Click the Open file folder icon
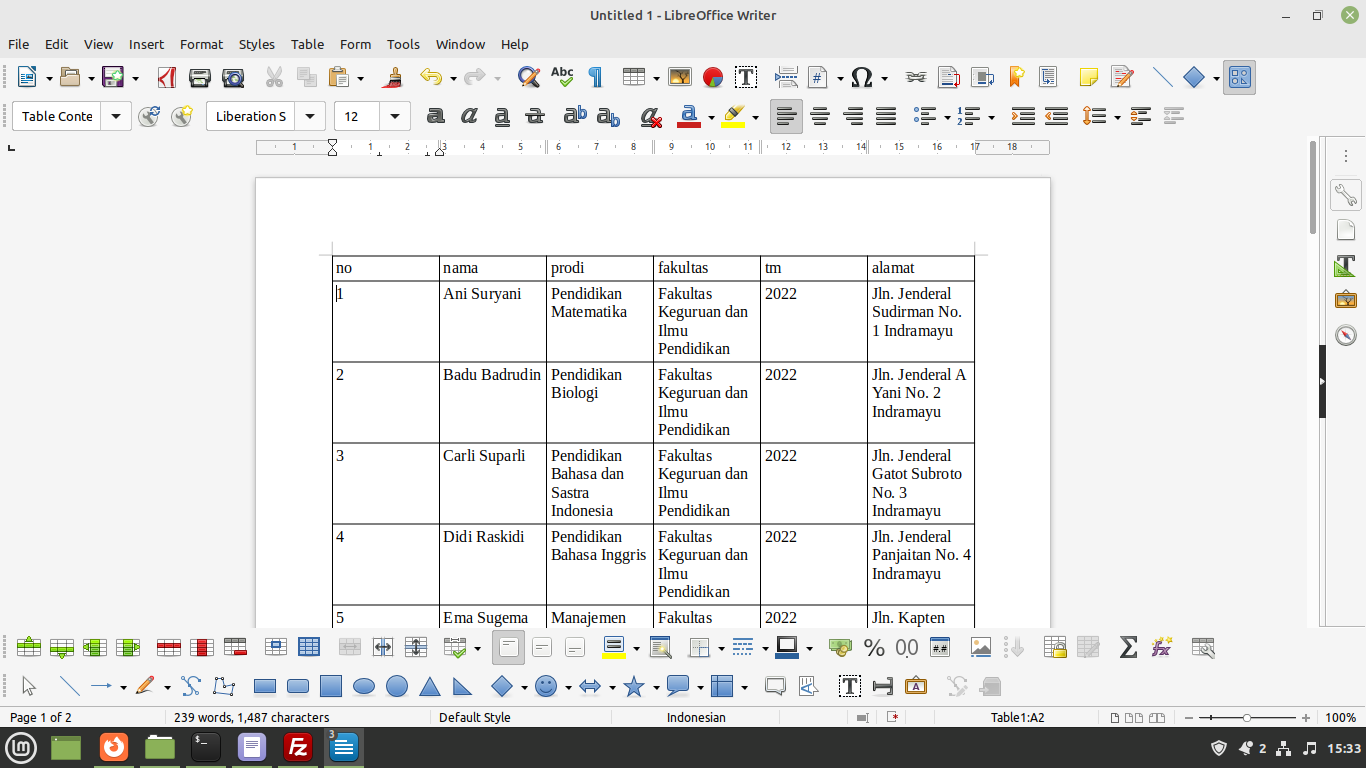This screenshot has height=768, width=1366. [x=69, y=77]
